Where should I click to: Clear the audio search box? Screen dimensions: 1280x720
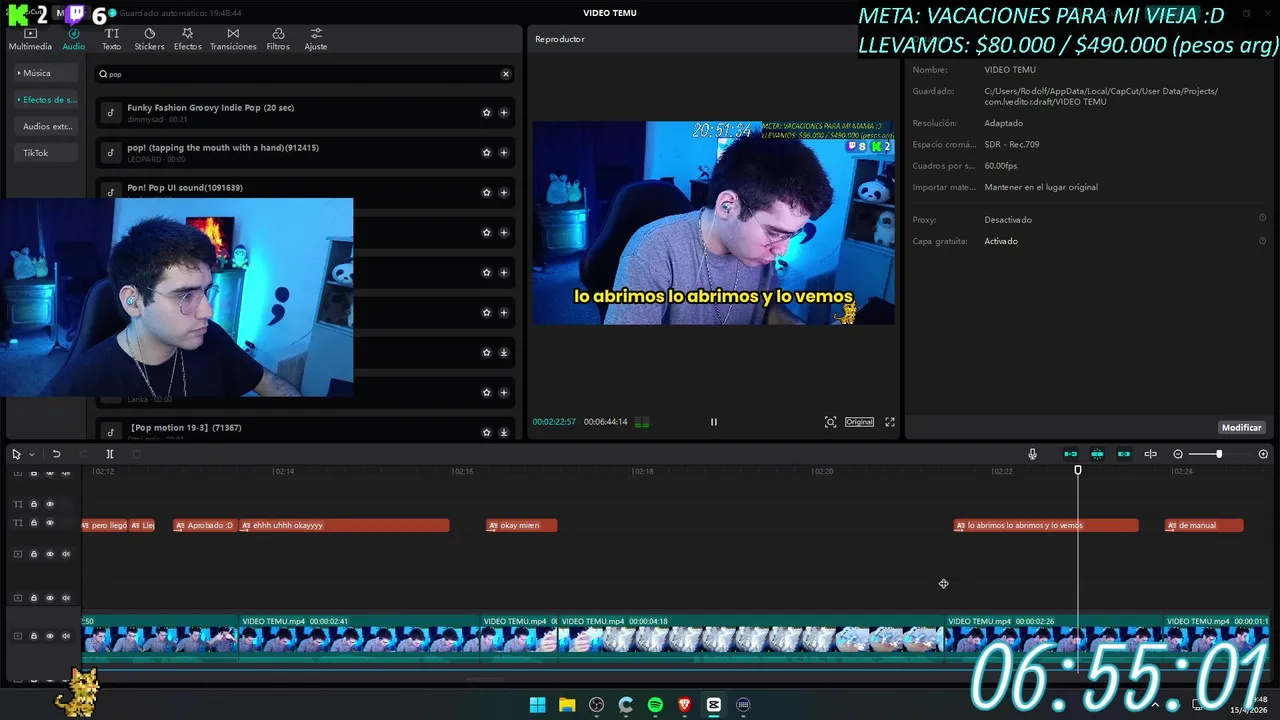[x=505, y=74]
